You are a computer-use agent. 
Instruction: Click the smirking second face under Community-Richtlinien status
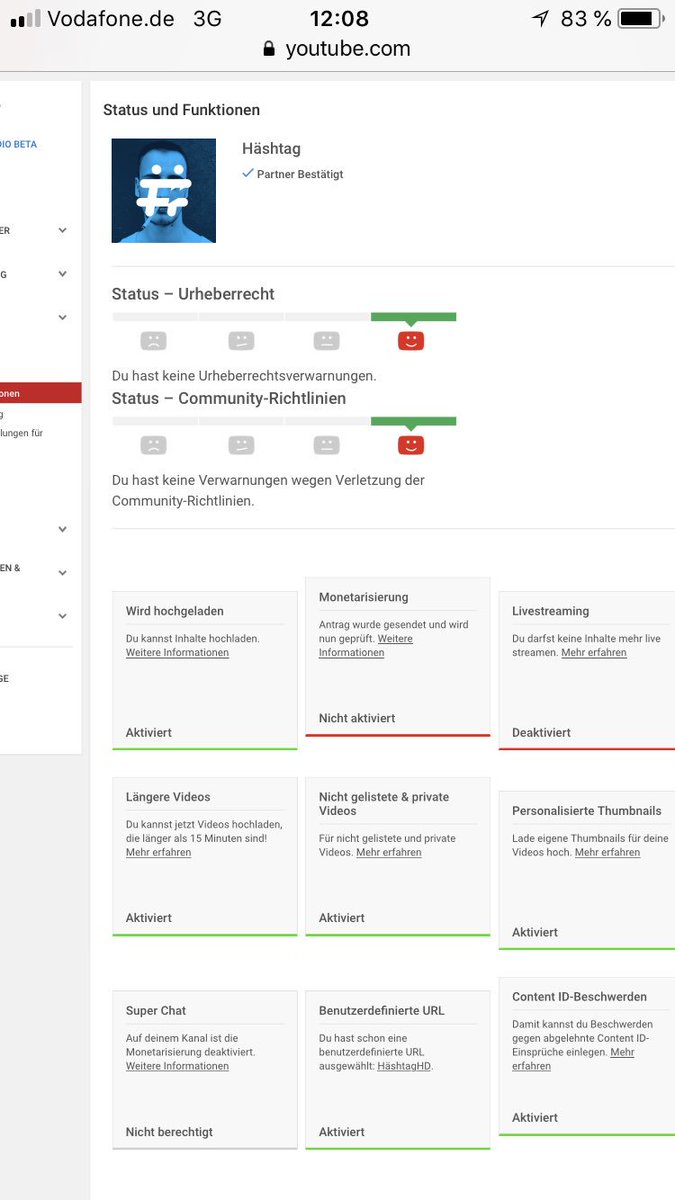(240, 445)
